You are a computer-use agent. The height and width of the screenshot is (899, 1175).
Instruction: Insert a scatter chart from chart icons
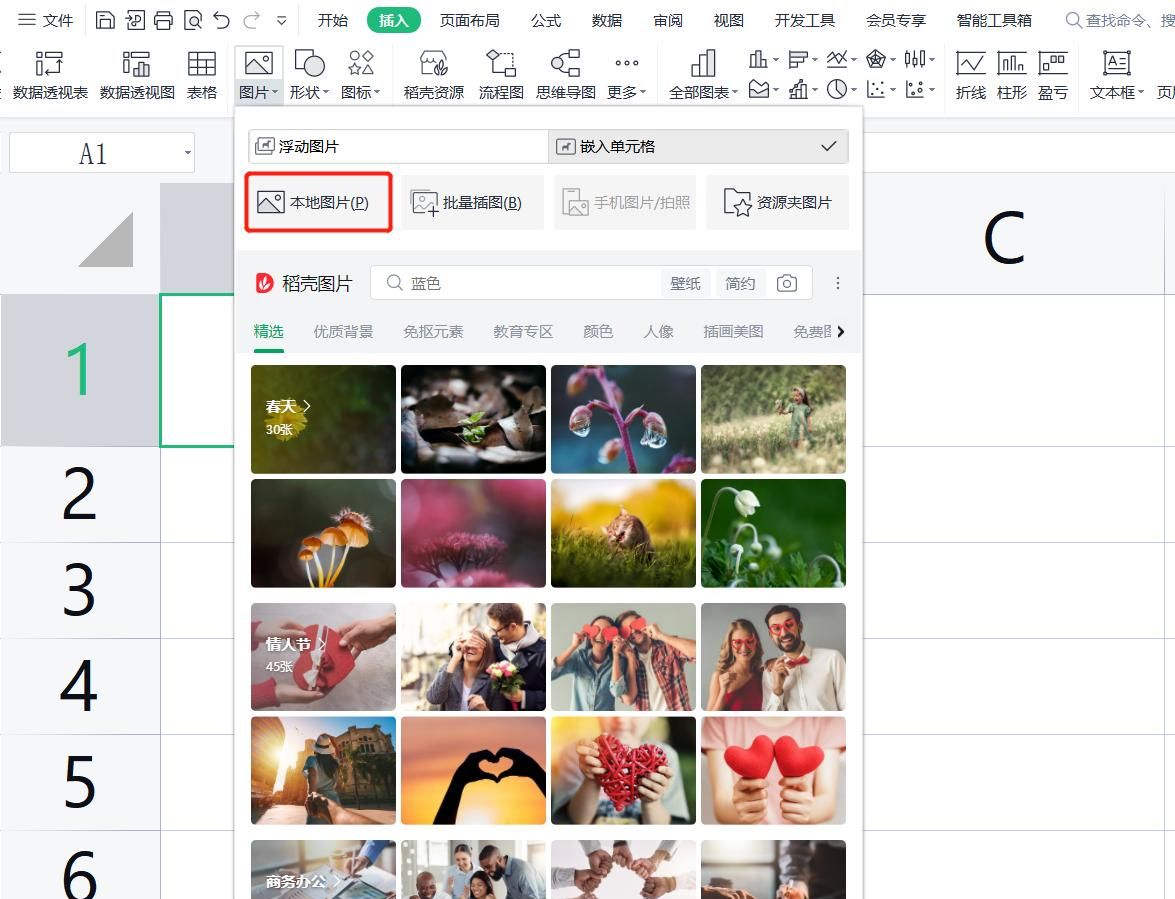click(881, 90)
